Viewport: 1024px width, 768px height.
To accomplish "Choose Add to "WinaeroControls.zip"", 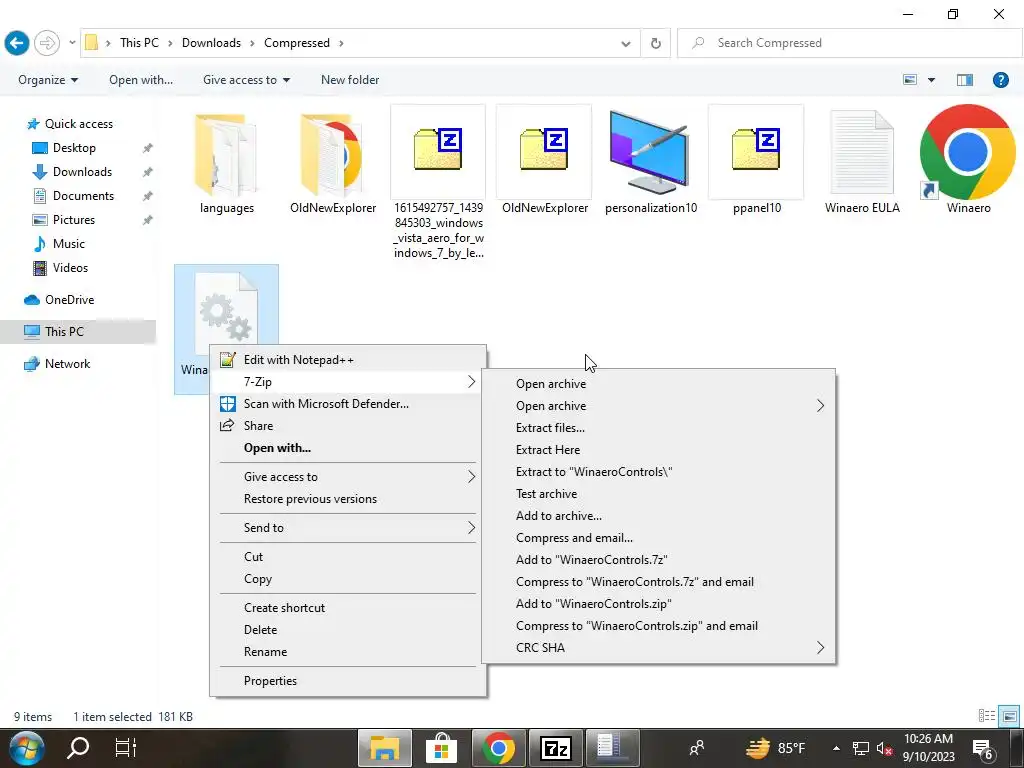I will tap(658, 604).
